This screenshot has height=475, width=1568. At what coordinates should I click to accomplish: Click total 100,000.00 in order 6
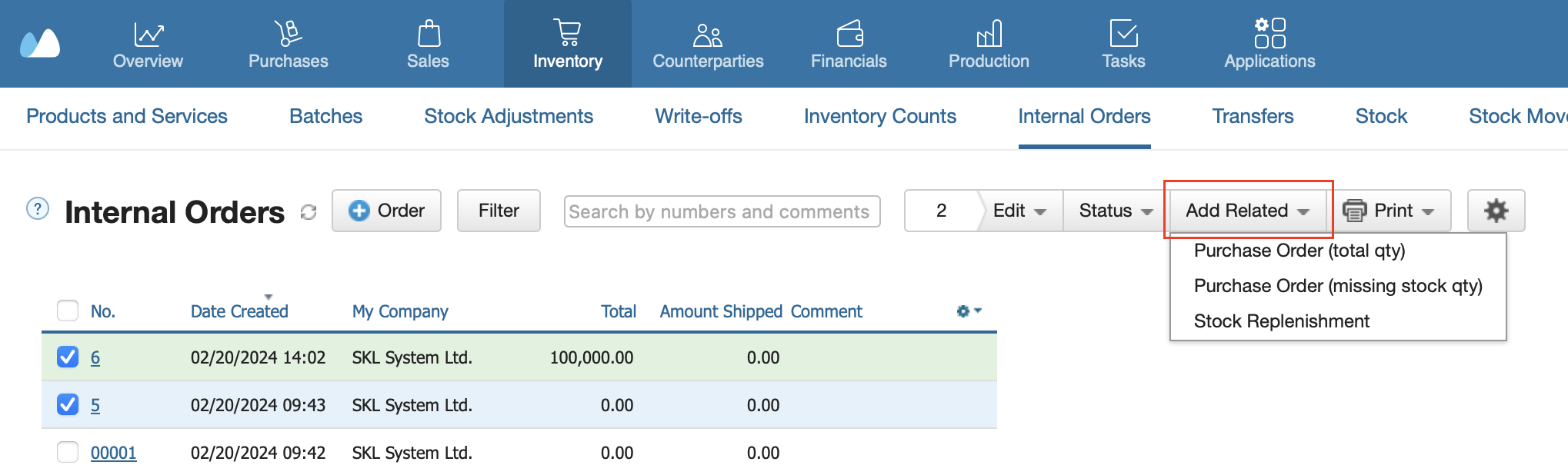point(592,357)
